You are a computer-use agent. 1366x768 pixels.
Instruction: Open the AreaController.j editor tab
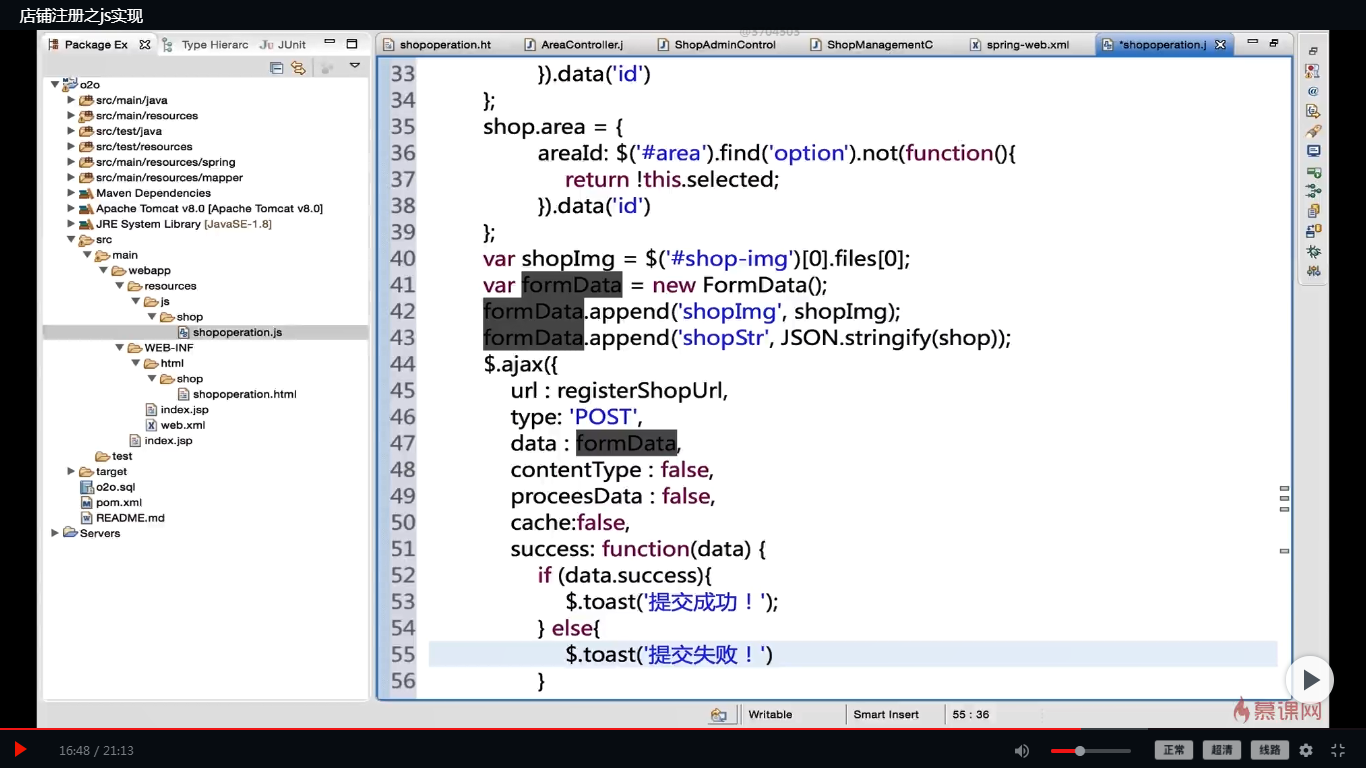tap(573, 45)
